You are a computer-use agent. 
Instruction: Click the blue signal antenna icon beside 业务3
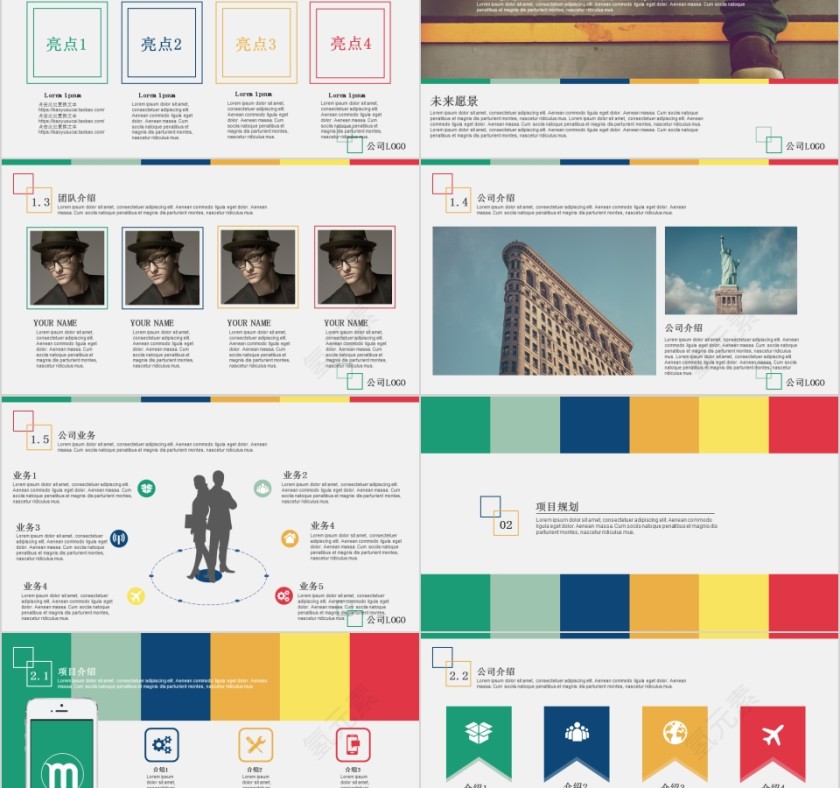tap(119, 538)
